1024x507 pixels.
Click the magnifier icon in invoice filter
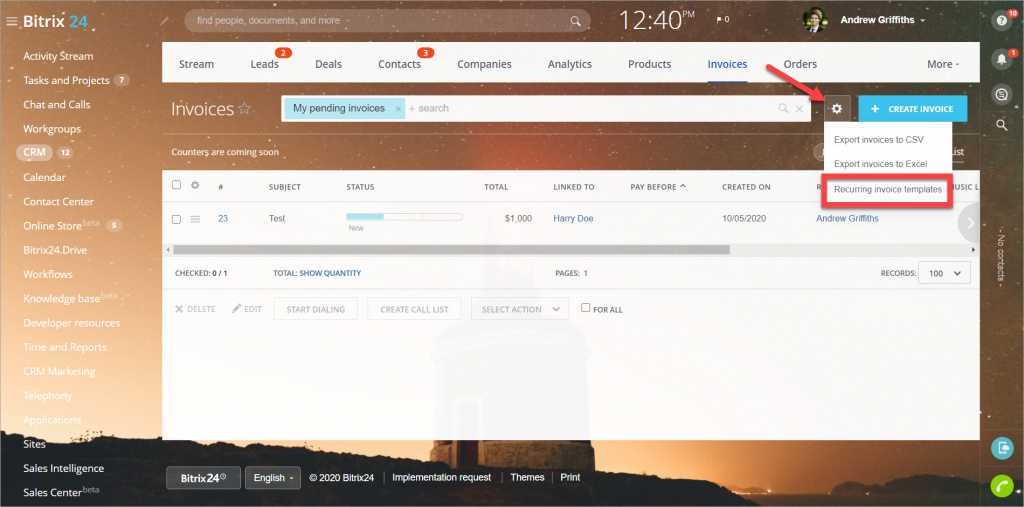coord(783,108)
